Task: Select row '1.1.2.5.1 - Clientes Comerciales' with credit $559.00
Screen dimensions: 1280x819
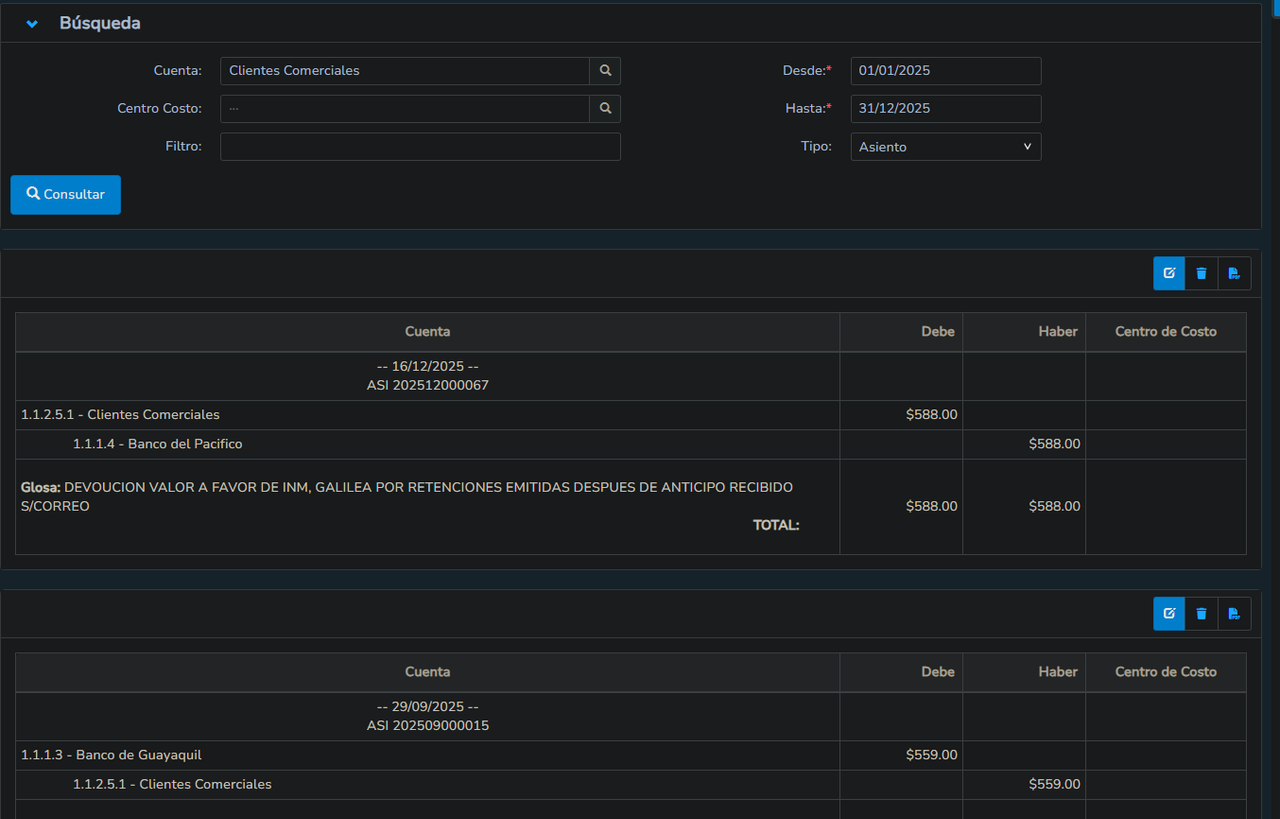Action: pos(631,784)
